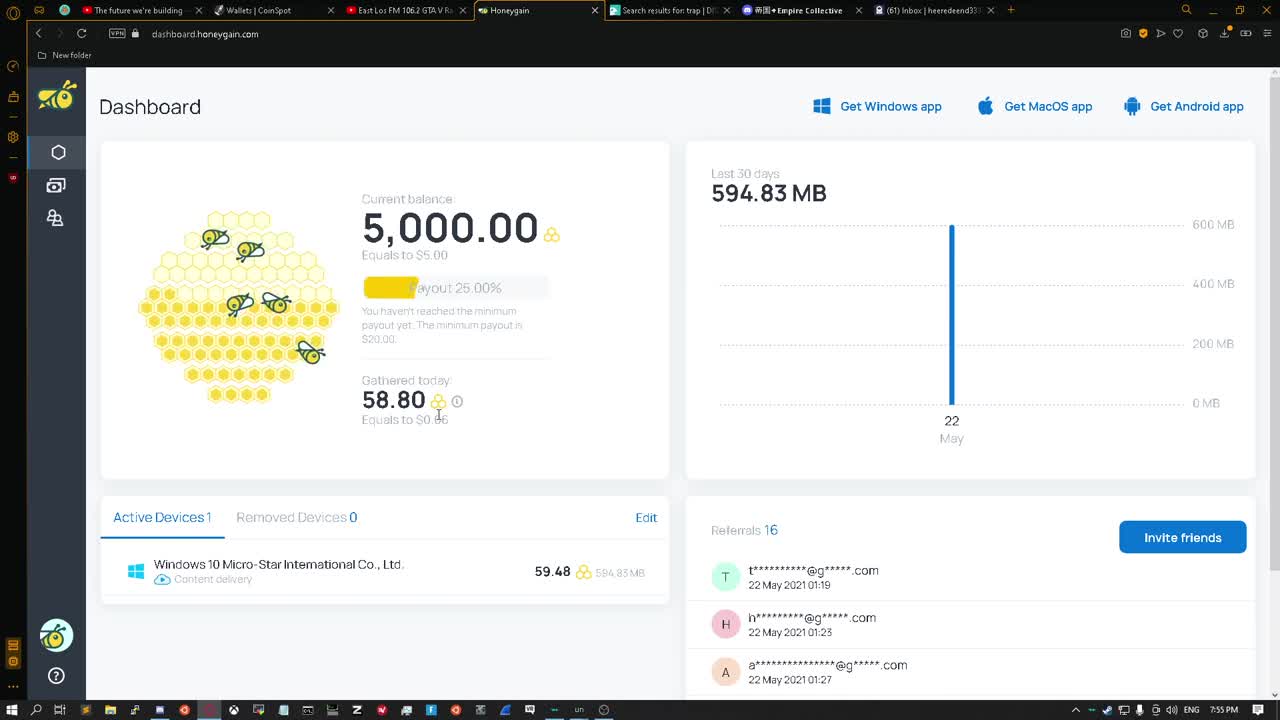Click the Honeygain bee logo at top of sidebar
The height and width of the screenshot is (720, 1280).
tap(57, 95)
